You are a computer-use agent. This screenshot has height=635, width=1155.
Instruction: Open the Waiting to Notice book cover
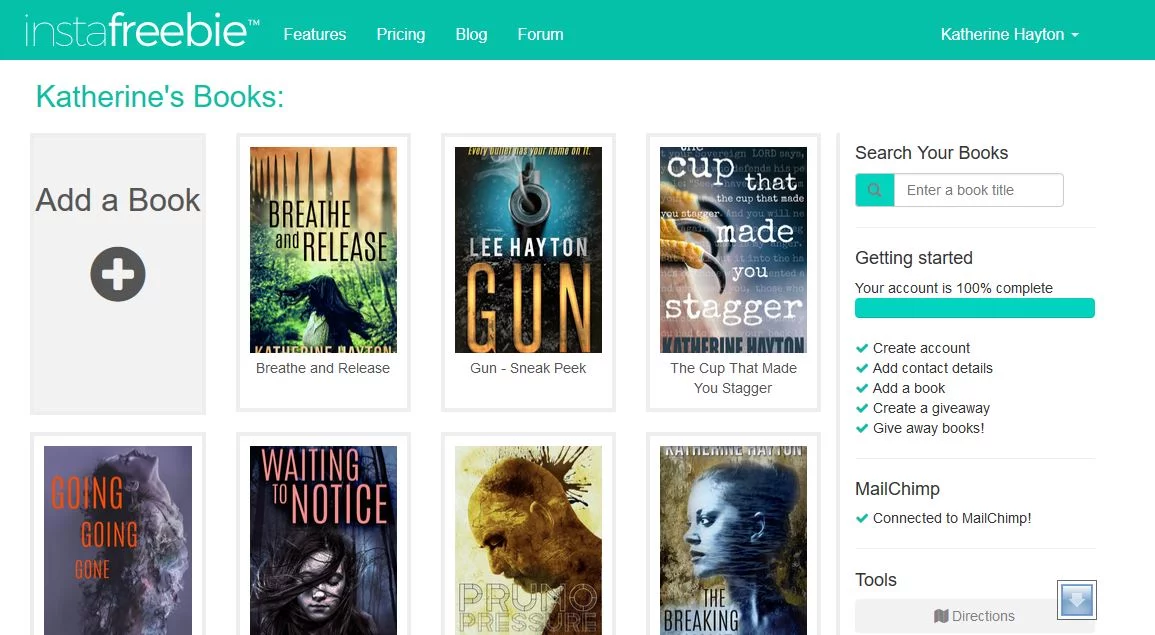pos(323,540)
